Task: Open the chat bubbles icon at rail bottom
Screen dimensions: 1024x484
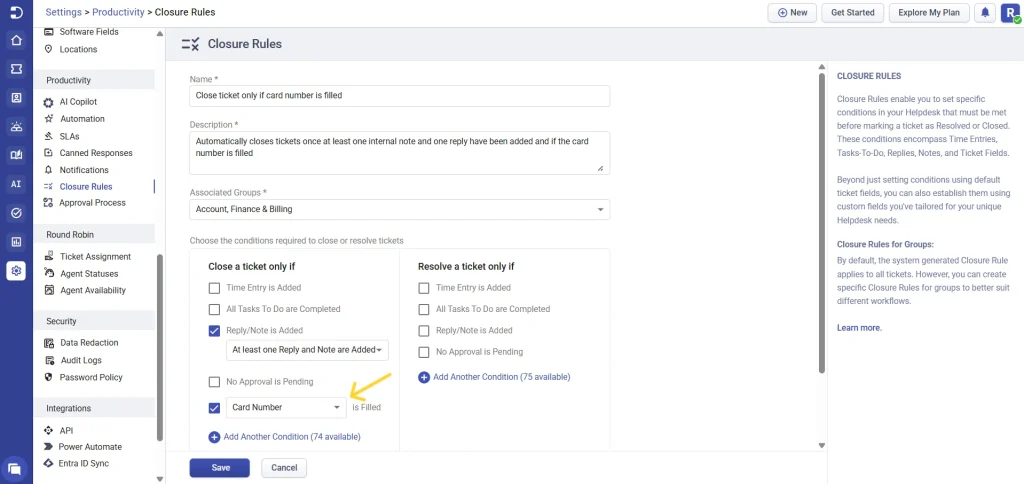Action: click(16, 468)
